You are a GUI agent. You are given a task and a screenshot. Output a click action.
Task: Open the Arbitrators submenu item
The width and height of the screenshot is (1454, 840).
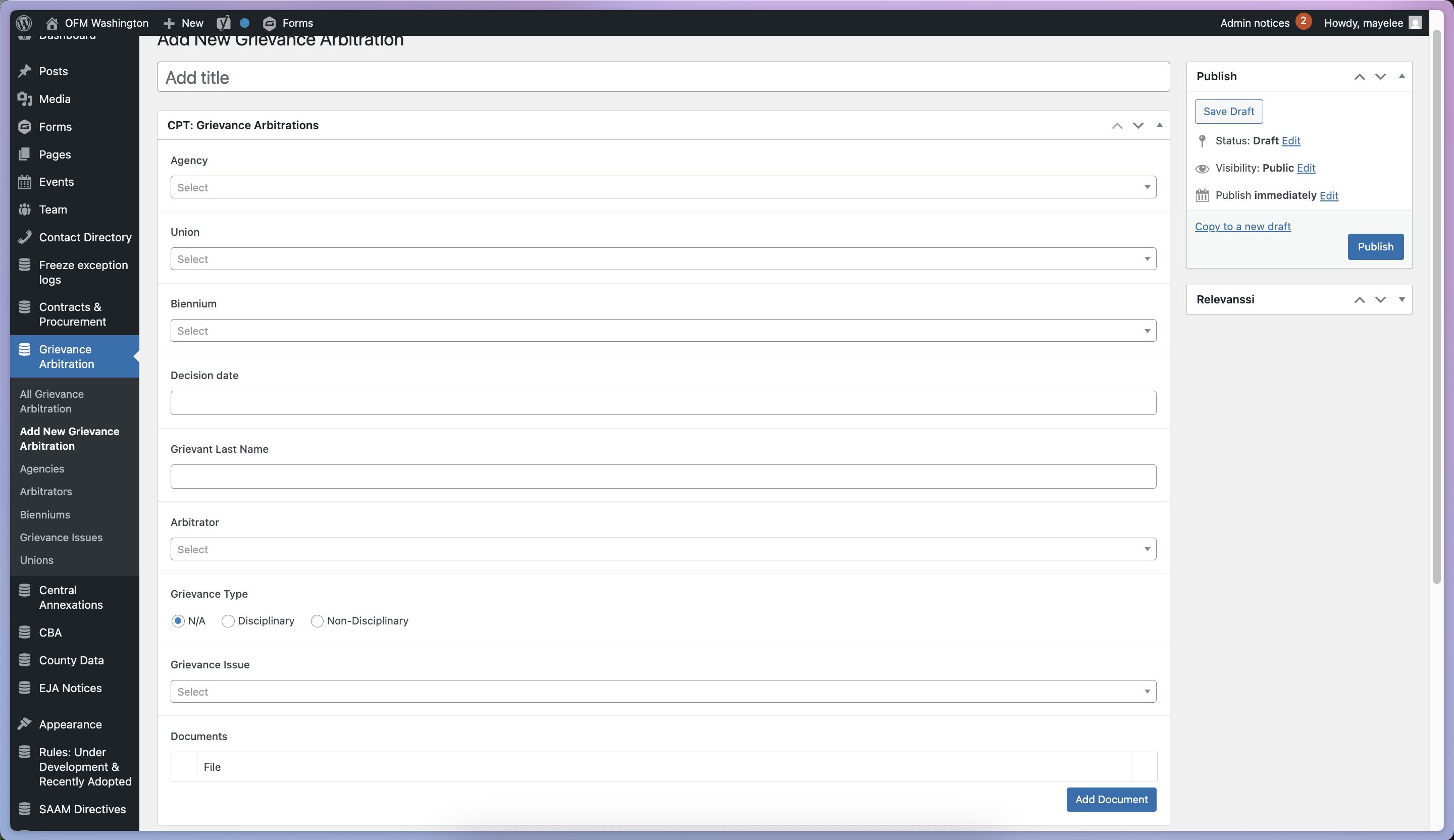[x=45, y=492]
